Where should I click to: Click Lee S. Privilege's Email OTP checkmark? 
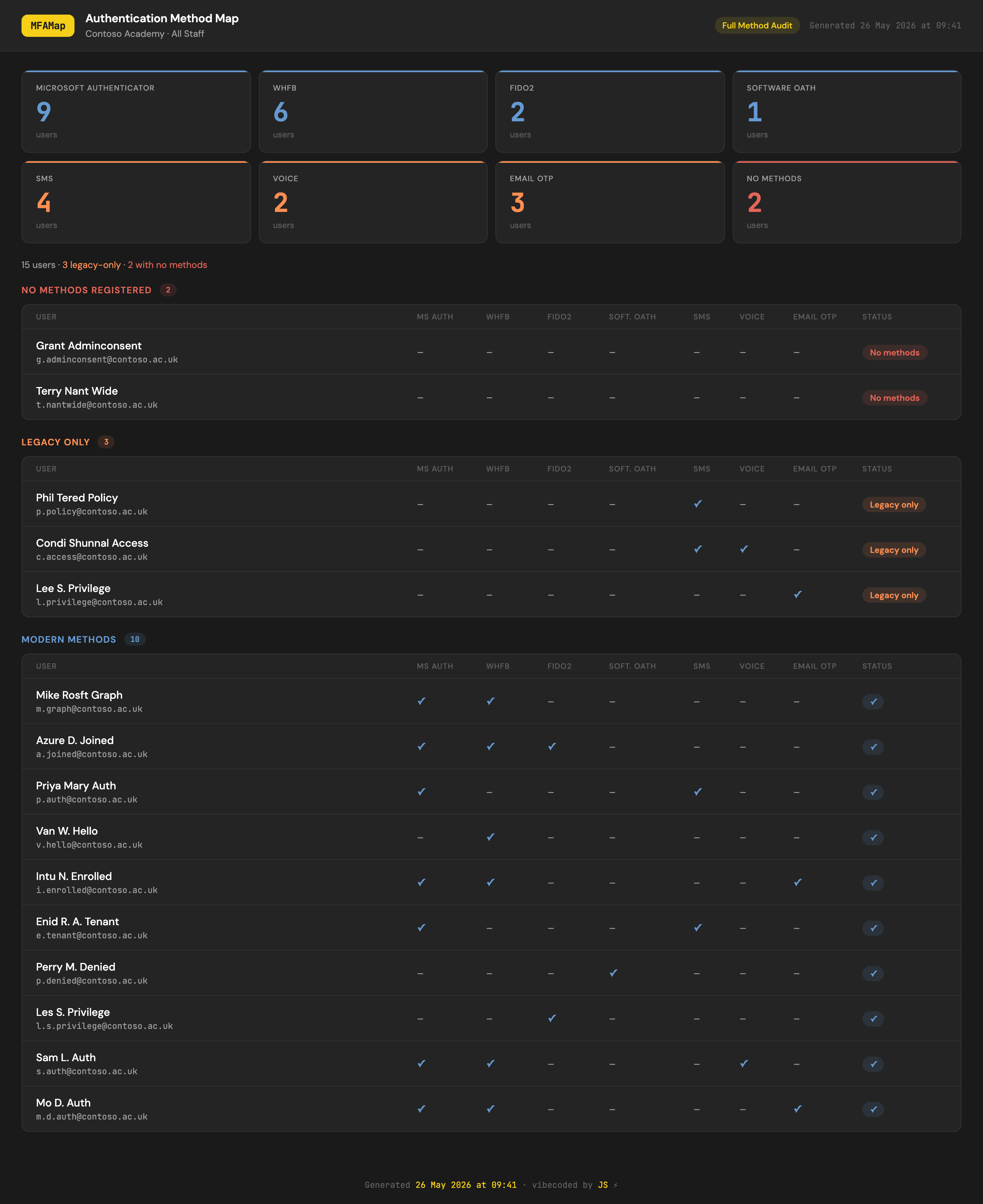797,594
